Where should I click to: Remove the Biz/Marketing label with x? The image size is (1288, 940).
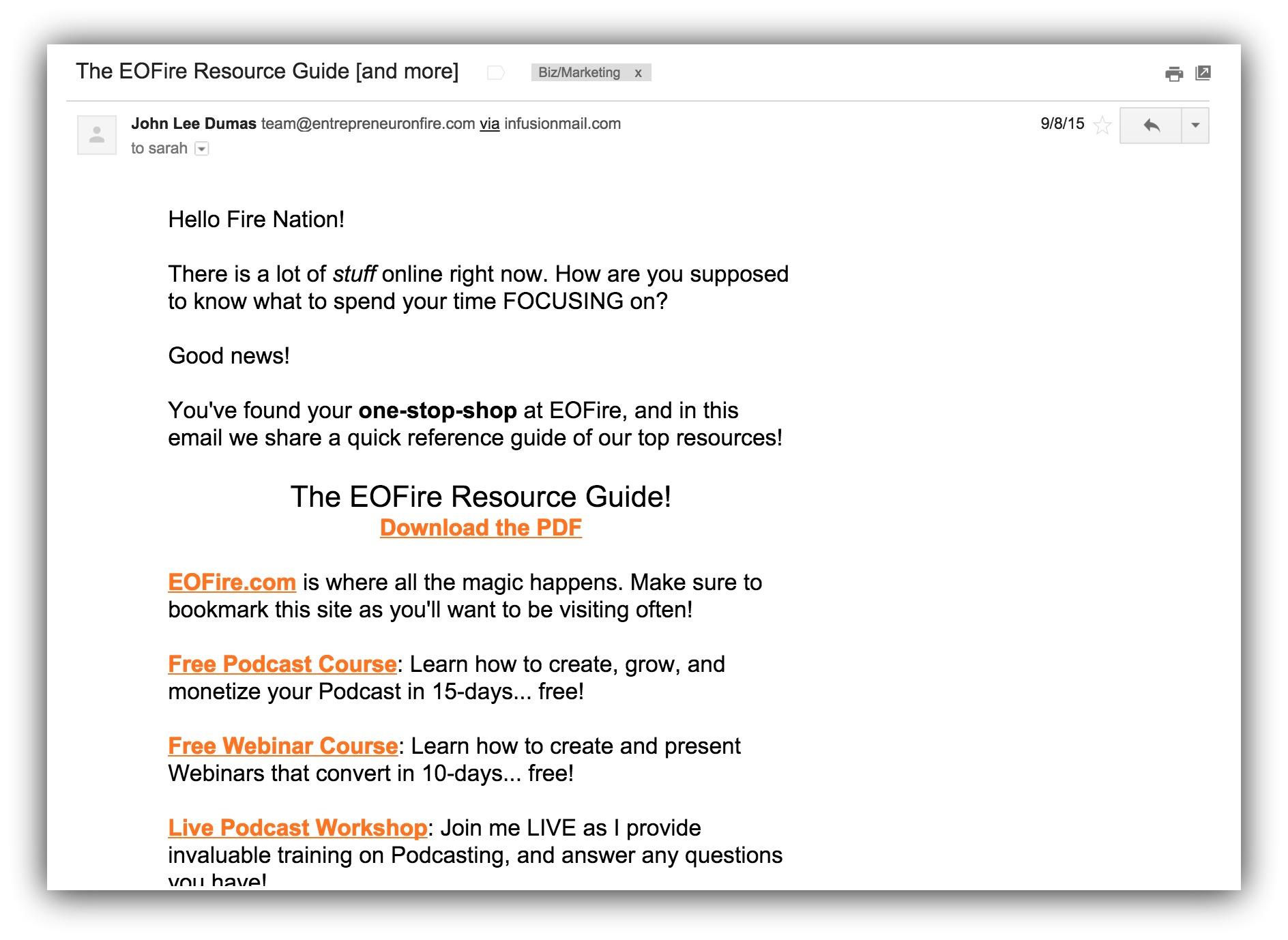tap(639, 73)
